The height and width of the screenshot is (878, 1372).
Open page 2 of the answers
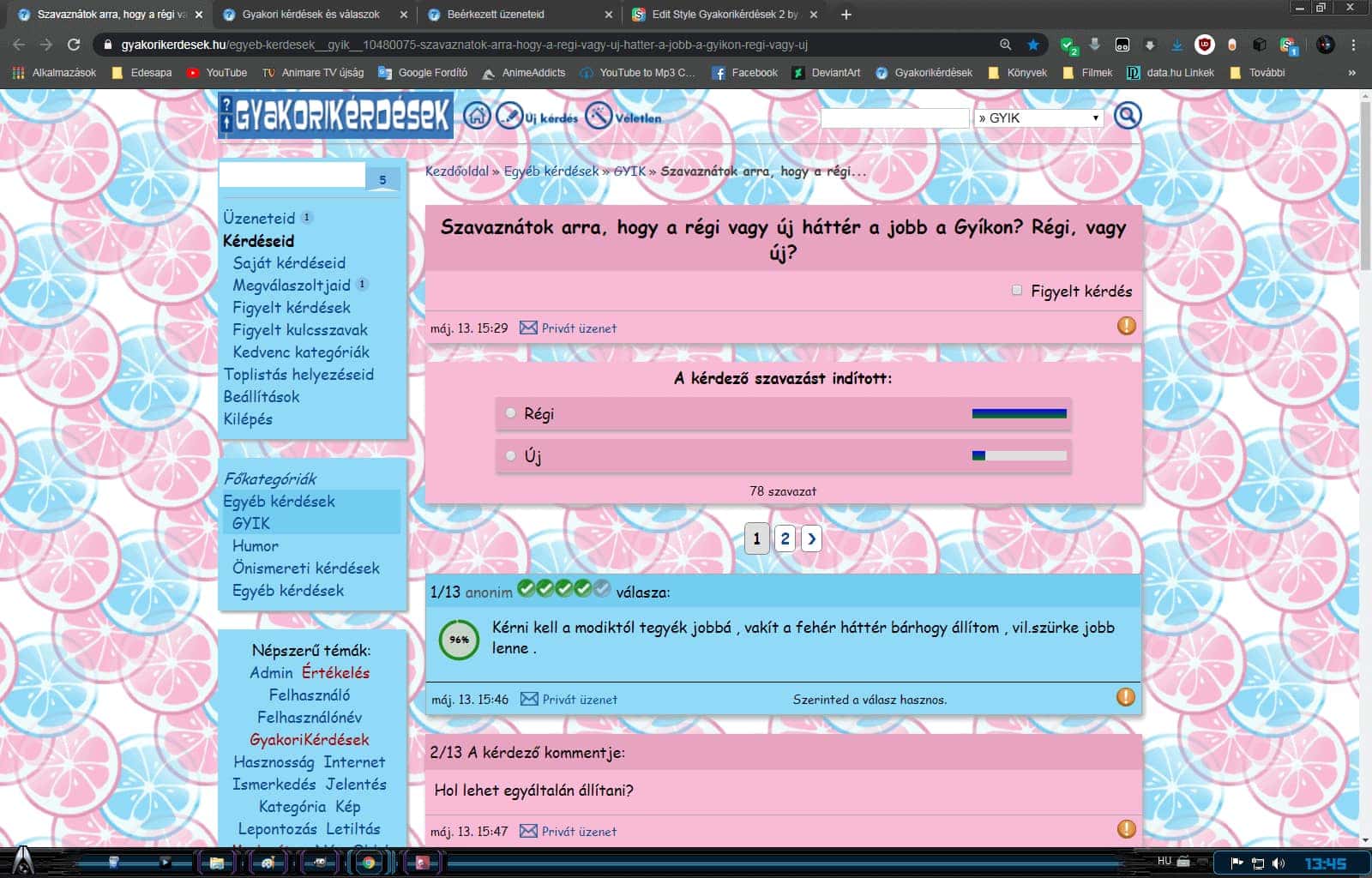tap(785, 538)
